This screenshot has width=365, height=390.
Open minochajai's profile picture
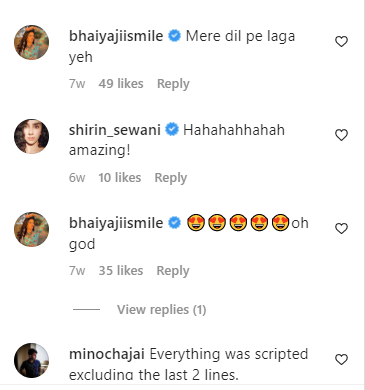pos(32,360)
